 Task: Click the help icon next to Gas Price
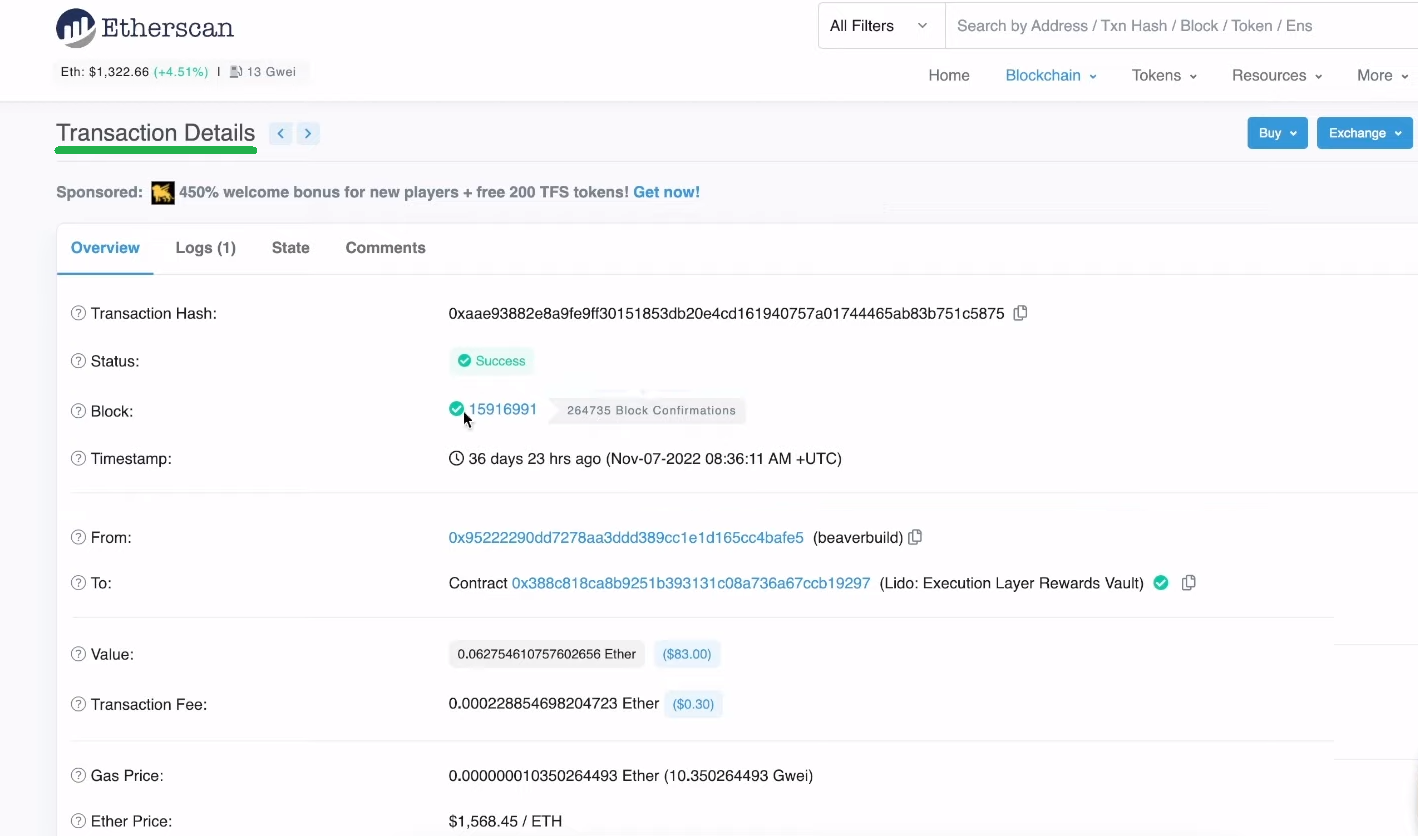point(78,775)
